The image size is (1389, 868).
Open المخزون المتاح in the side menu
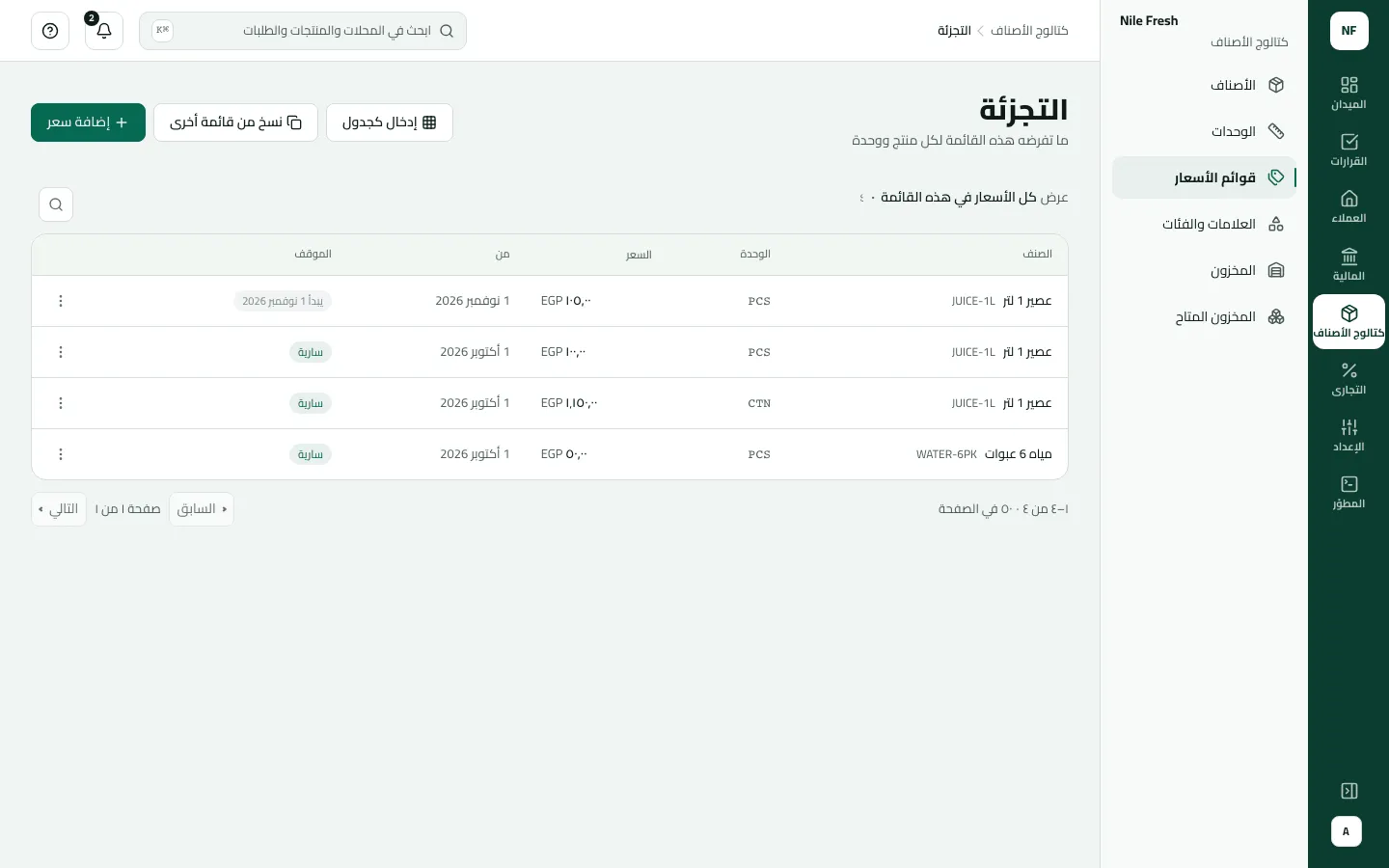(1204, 316)
